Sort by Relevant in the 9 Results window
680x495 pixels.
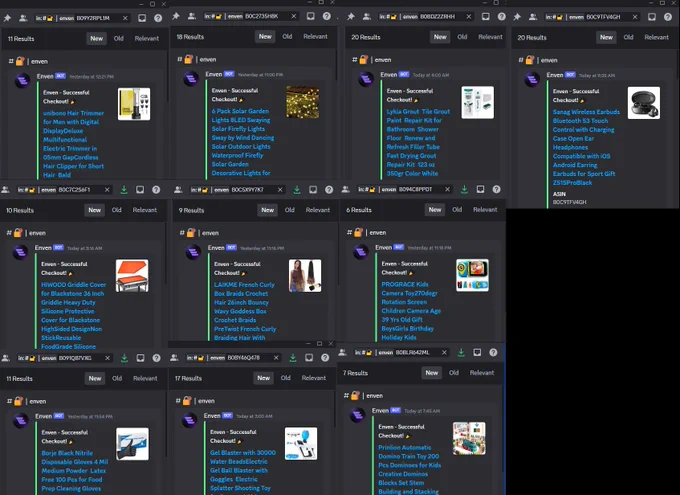pos(318,210)
